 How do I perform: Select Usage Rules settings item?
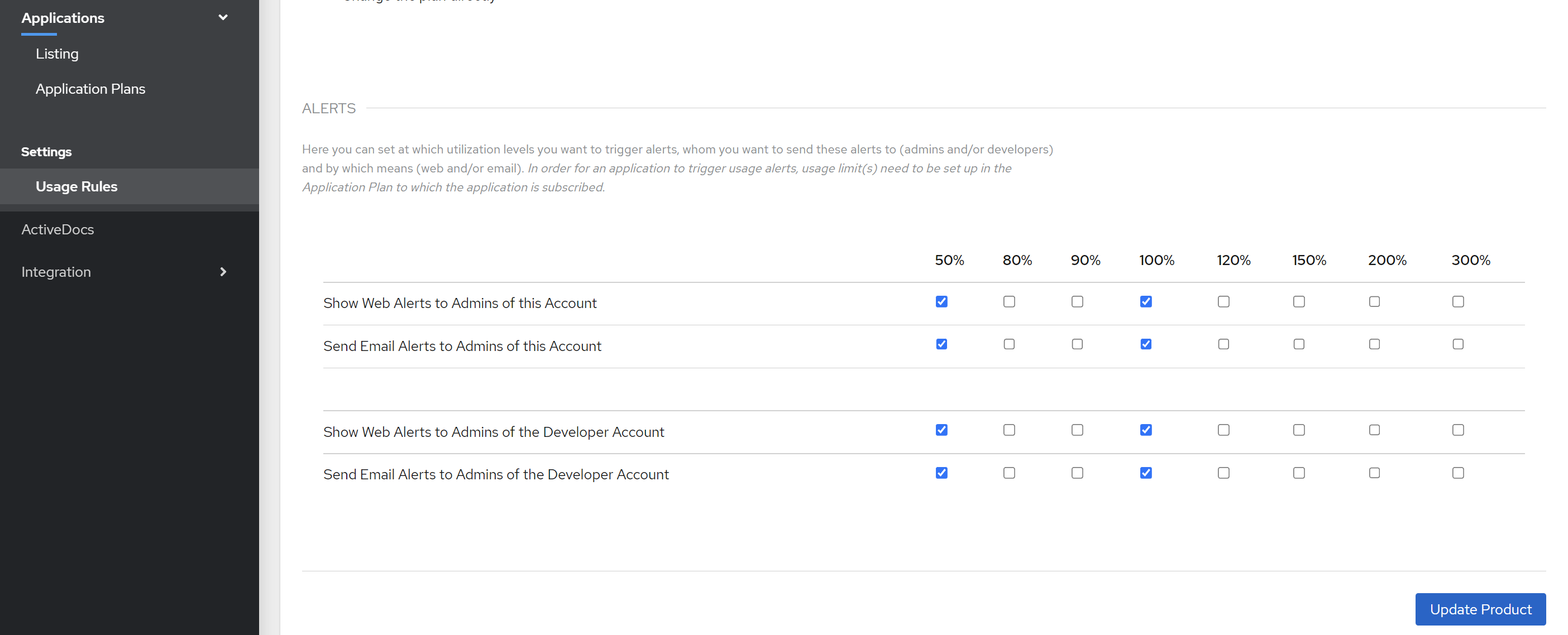(77, 187)
